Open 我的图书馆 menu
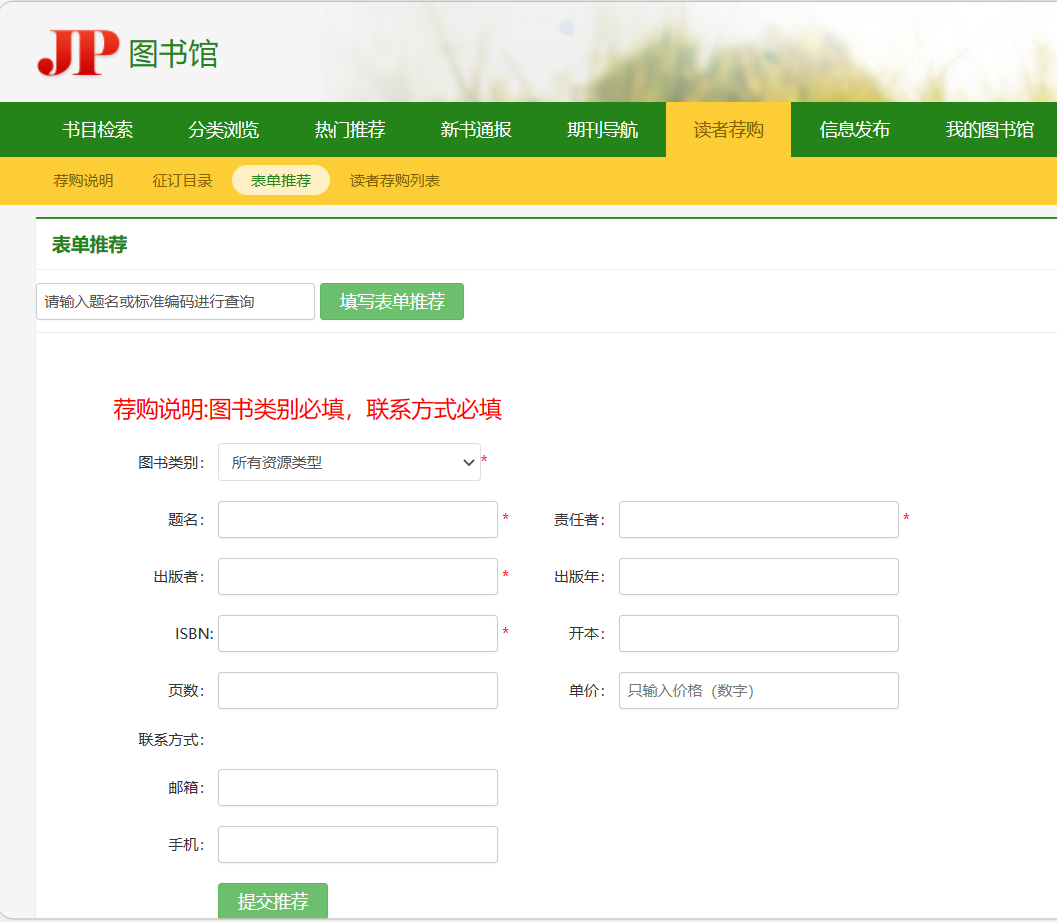Image resolution: width=1057 pixels, height=922 pixels. pyautogui.click(x=989, y=130)
